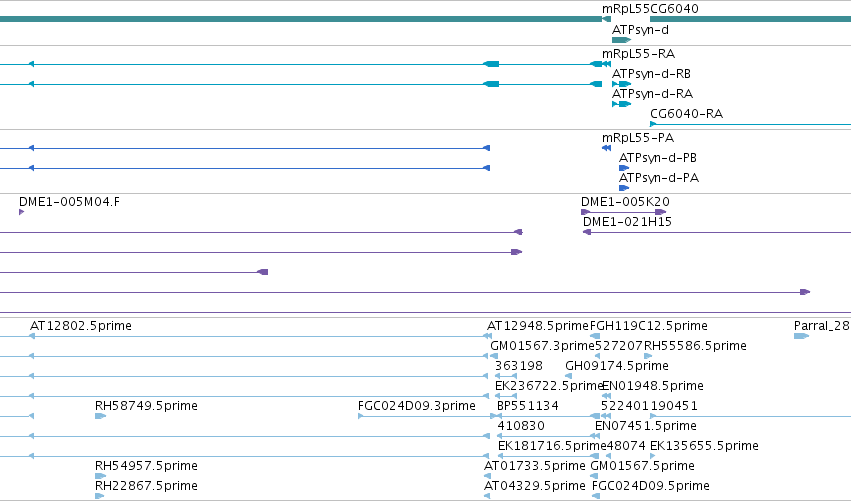The image size is (851, 501).
Task: Select RH58749.5prime EST label
Action: click(x=146, y=406)
